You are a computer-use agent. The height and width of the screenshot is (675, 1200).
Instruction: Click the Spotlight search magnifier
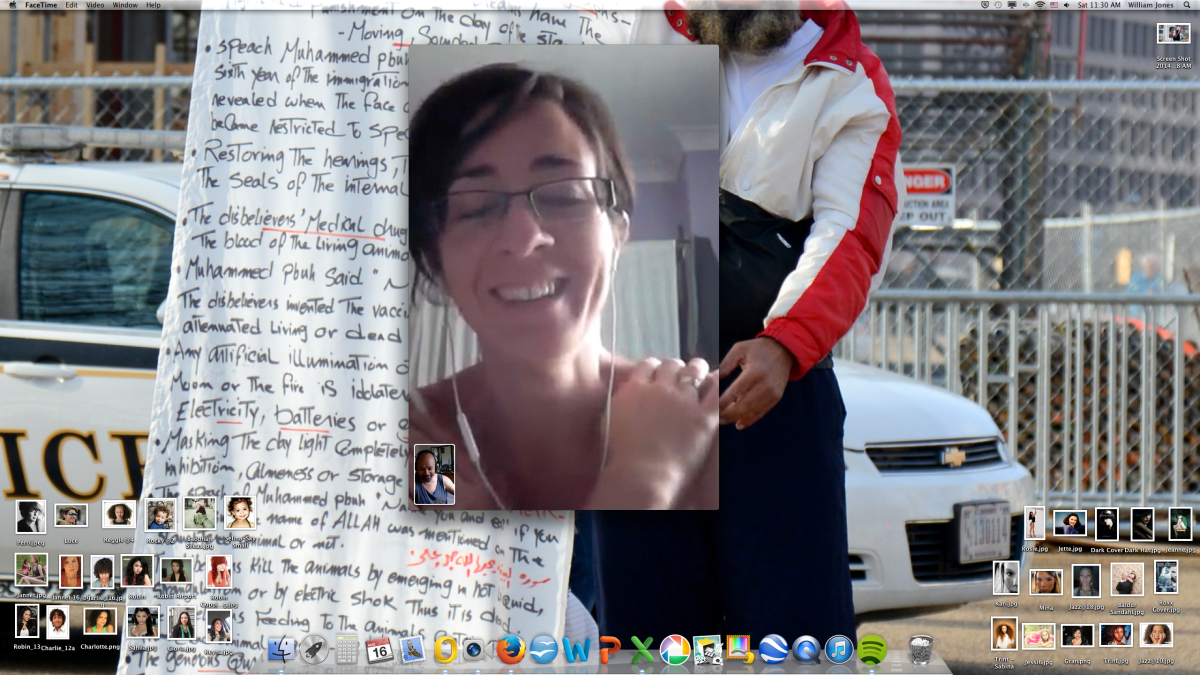click(x=1185, y=5)
